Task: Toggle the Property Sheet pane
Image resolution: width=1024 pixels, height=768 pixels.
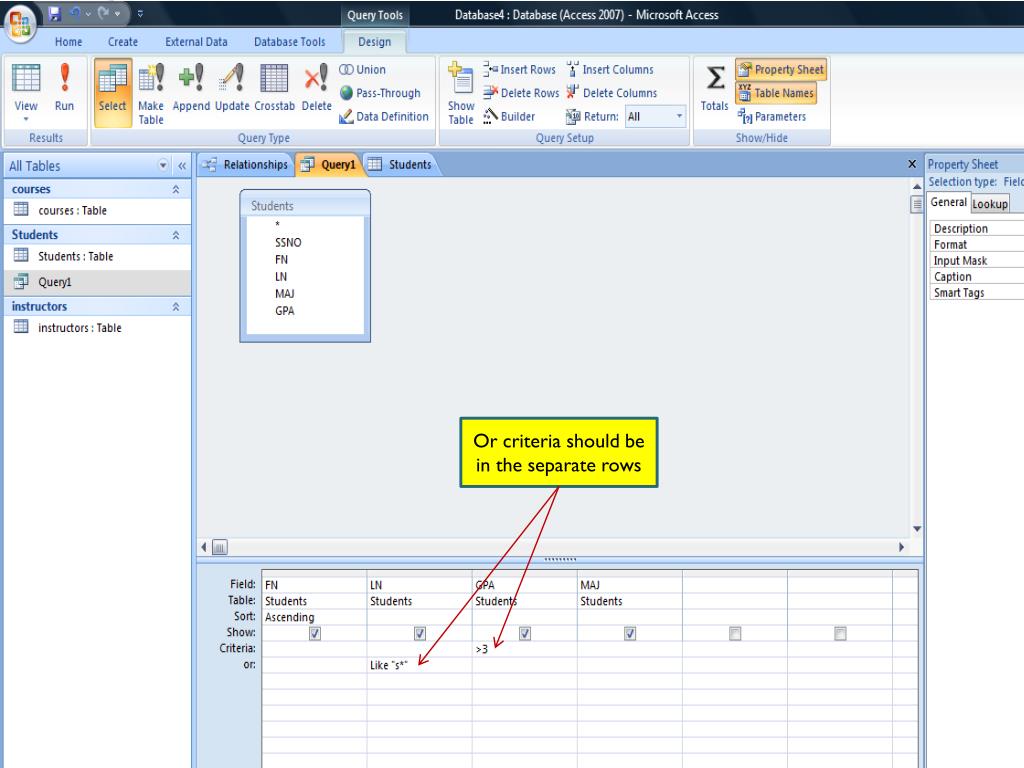Action: pos(781,69)
